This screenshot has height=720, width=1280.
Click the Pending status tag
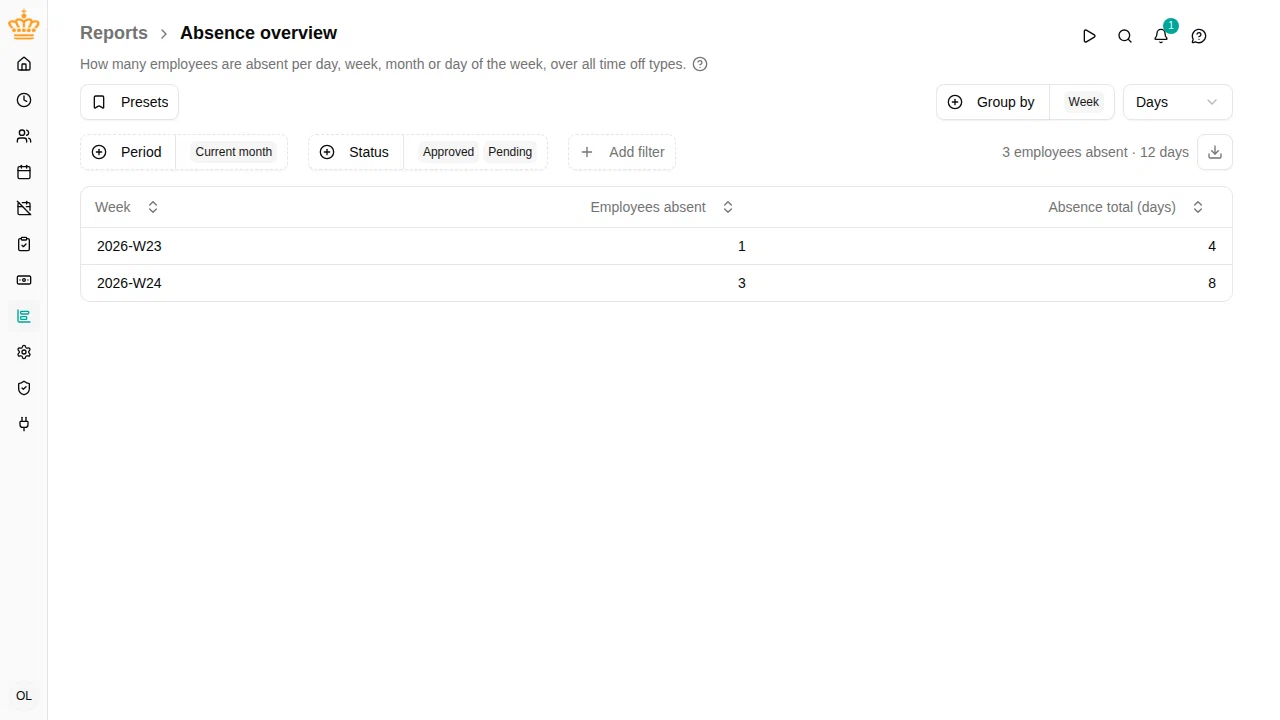(x=510, y=152)
